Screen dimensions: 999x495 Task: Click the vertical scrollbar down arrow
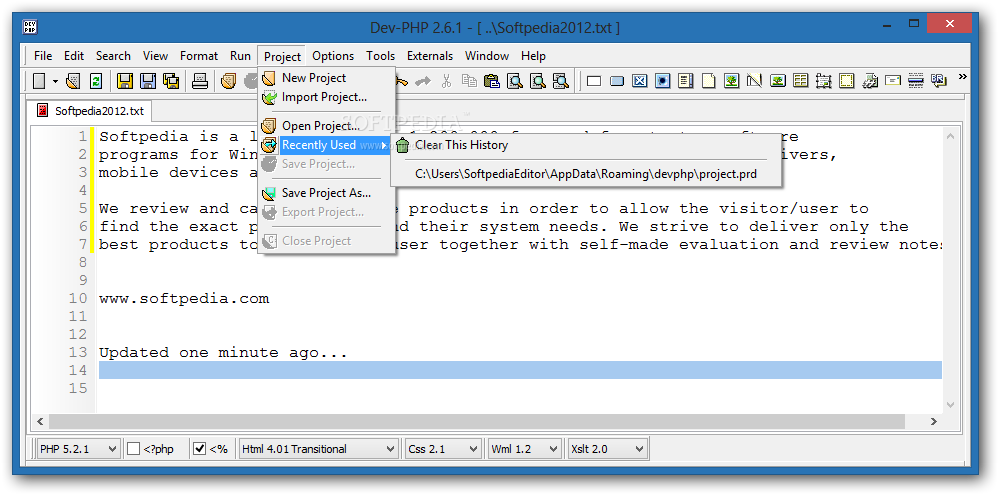(x=951, y=405)
